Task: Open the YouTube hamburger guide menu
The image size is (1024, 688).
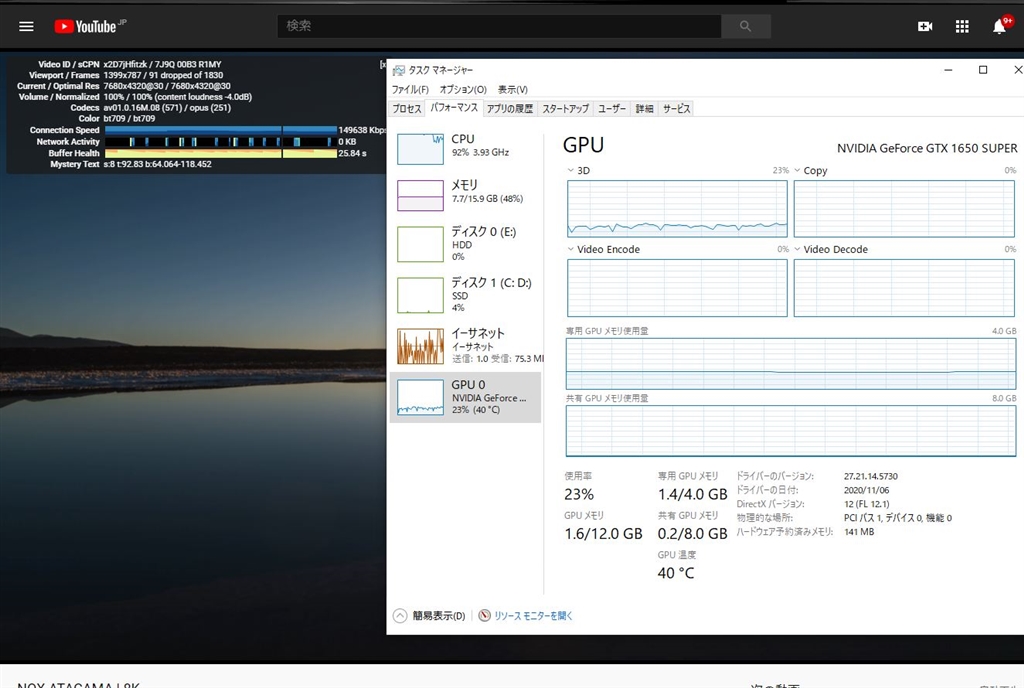Action: 26,26
